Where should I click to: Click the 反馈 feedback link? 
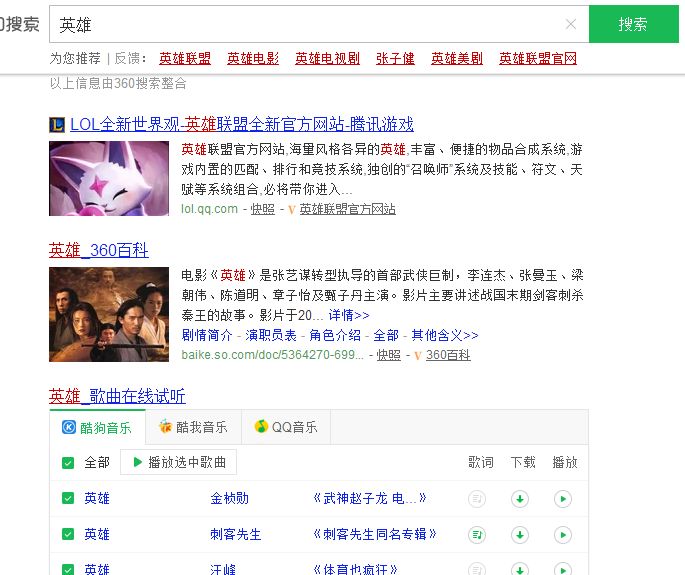(x=127, y=58)
